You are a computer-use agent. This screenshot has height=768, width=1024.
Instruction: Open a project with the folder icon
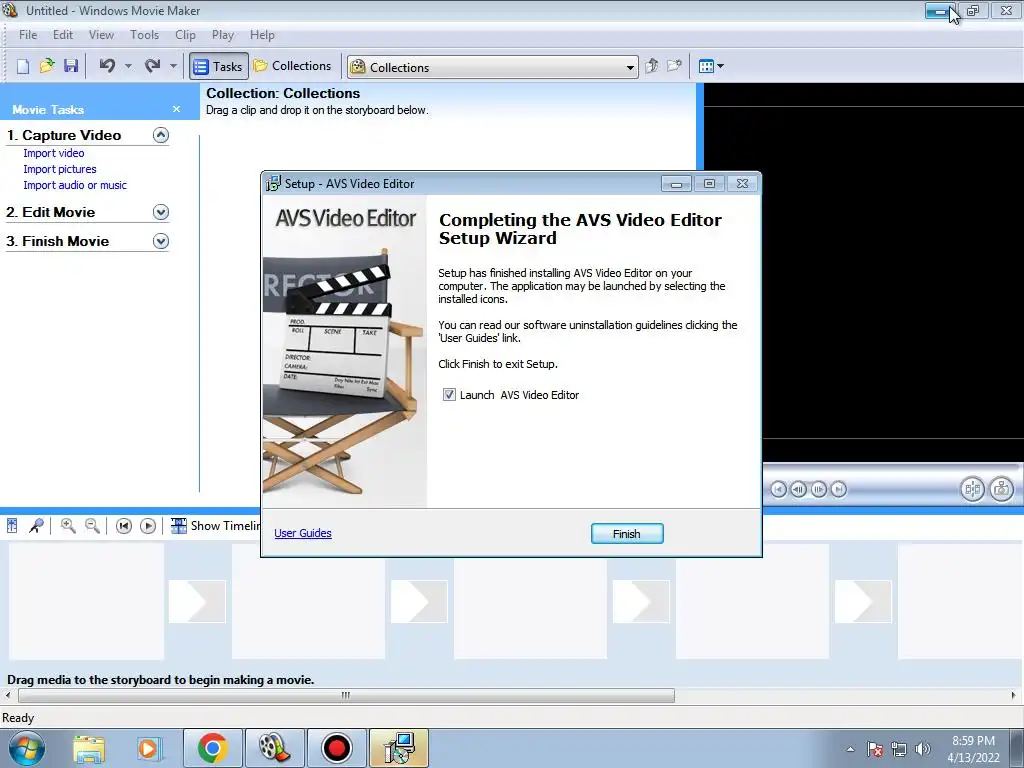(46, 66)
